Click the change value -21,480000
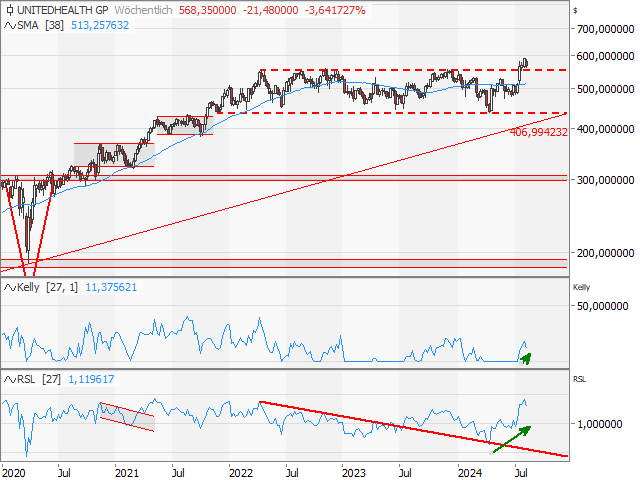This screenshot has width=640, height=480. (x=271, y=10)
